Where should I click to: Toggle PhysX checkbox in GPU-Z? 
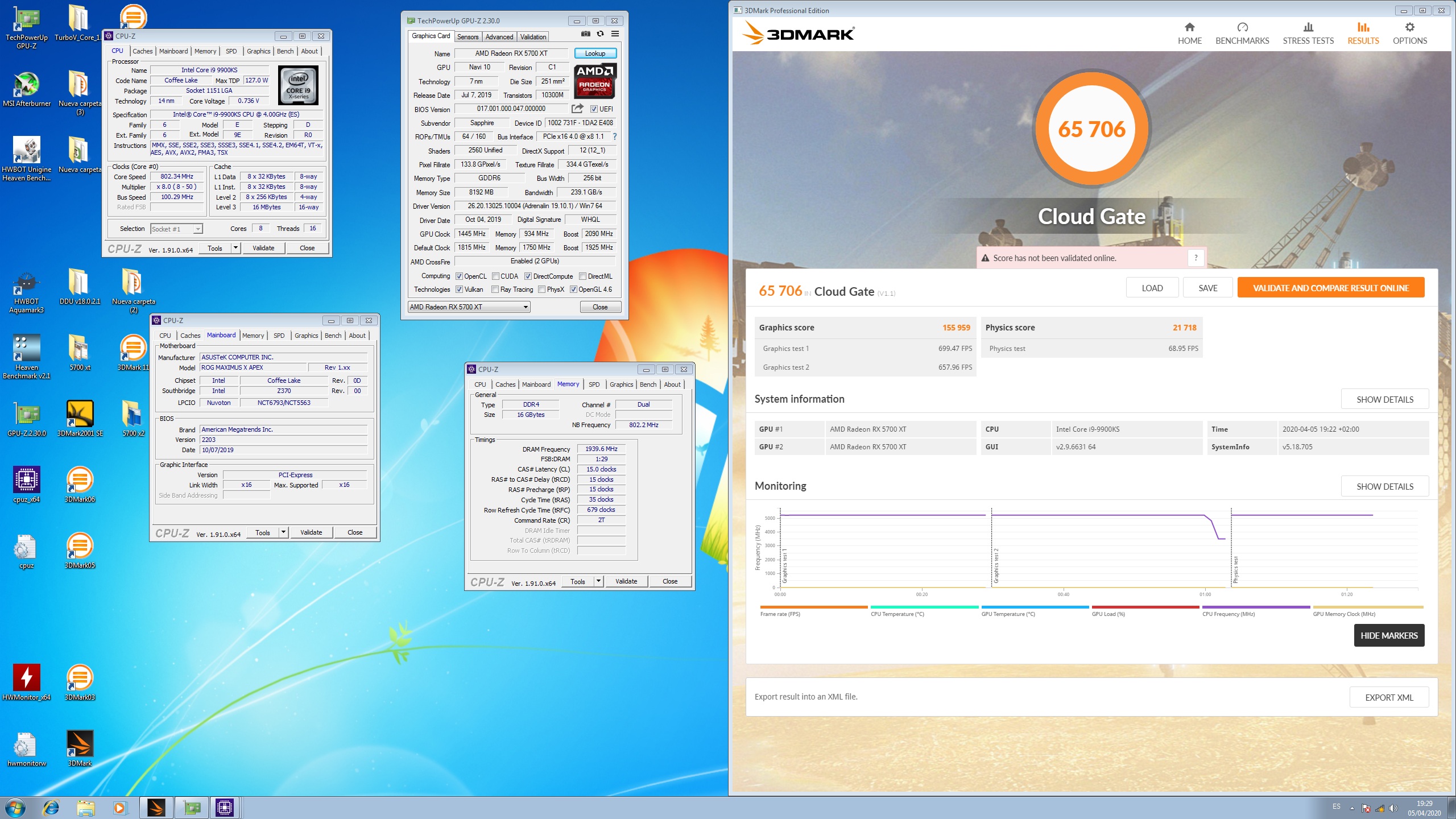pyautogui.click(x=541, y=289)
